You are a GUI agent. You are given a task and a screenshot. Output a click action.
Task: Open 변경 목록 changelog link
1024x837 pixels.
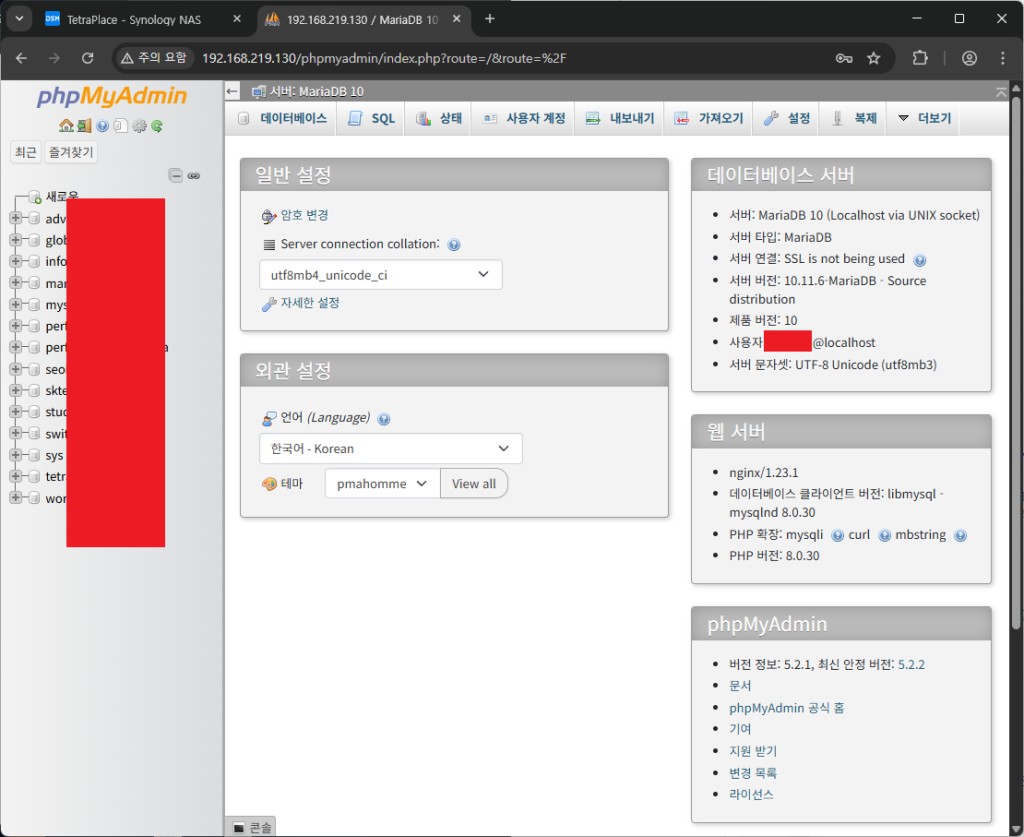coord(753,773)
